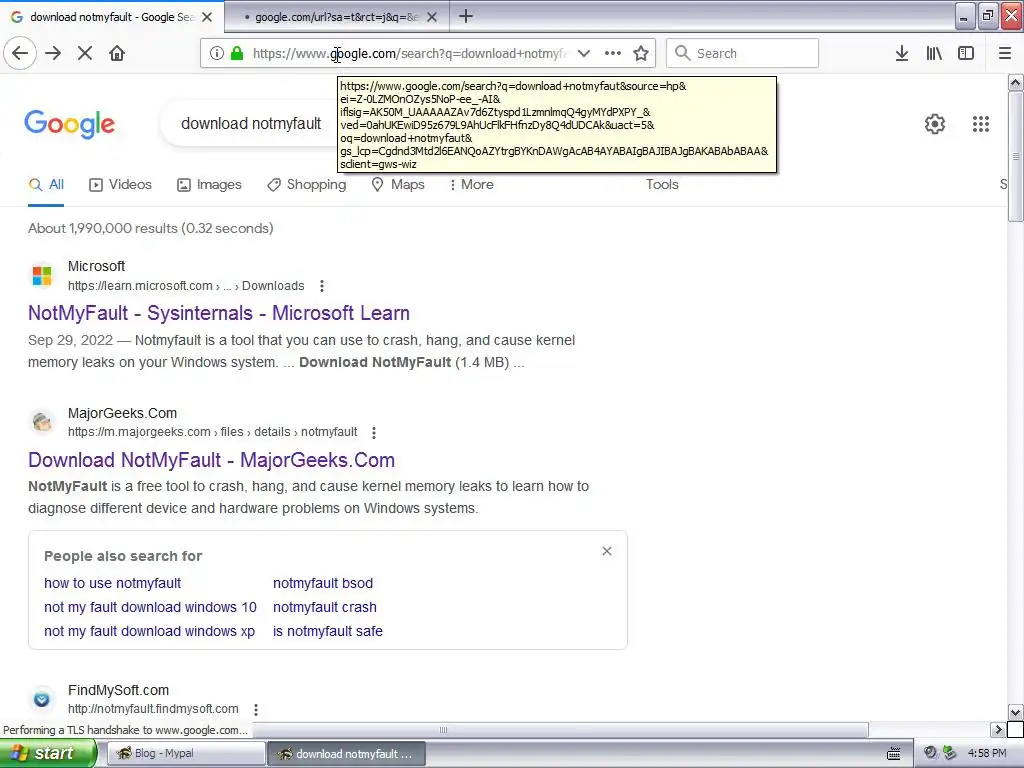
Task: Click the Microsoft favicon in results
Action: click(x=42, y=276)
